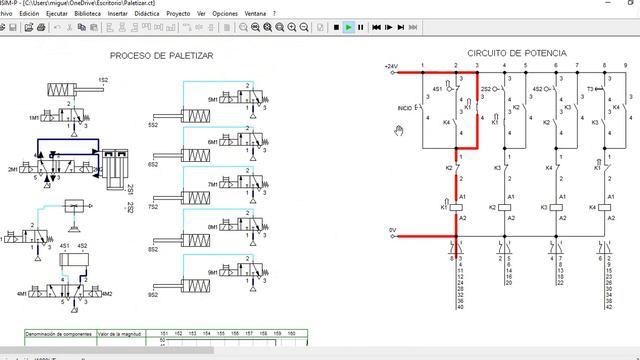Screen dimensions: 640x360
Task: Click the horizontal scrollbar thumb
Action: 107,351
